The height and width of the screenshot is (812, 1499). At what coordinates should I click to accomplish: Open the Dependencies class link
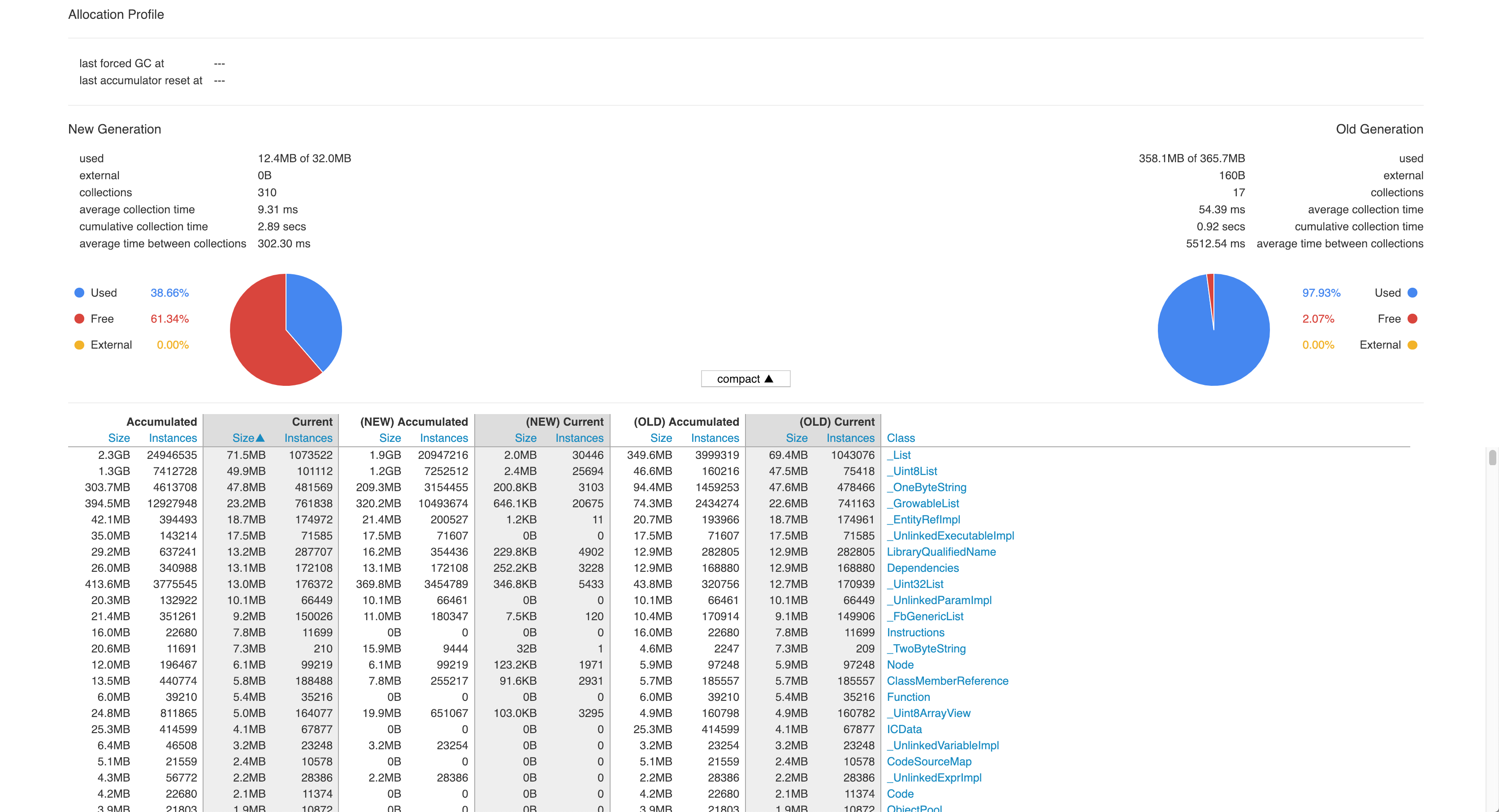923,568
